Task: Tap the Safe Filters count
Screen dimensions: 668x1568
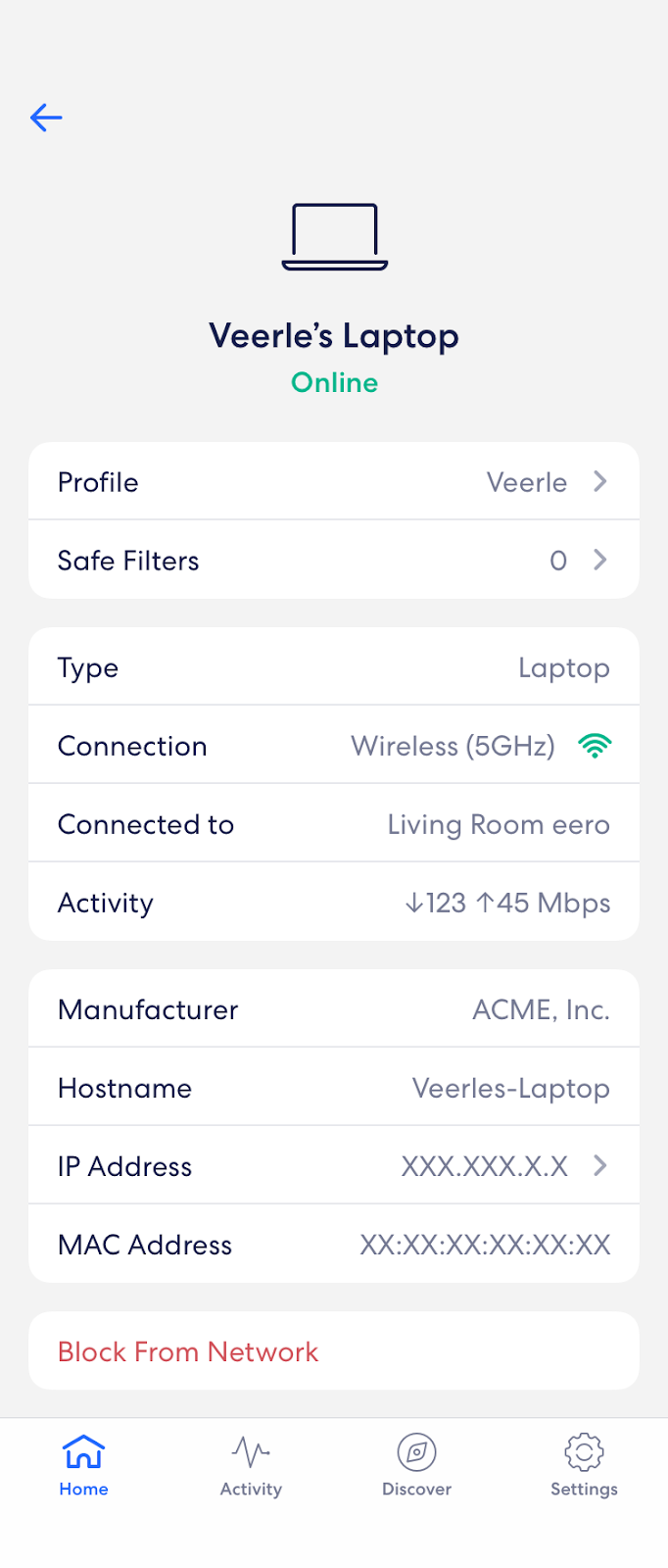Action: tap(558, 560)
